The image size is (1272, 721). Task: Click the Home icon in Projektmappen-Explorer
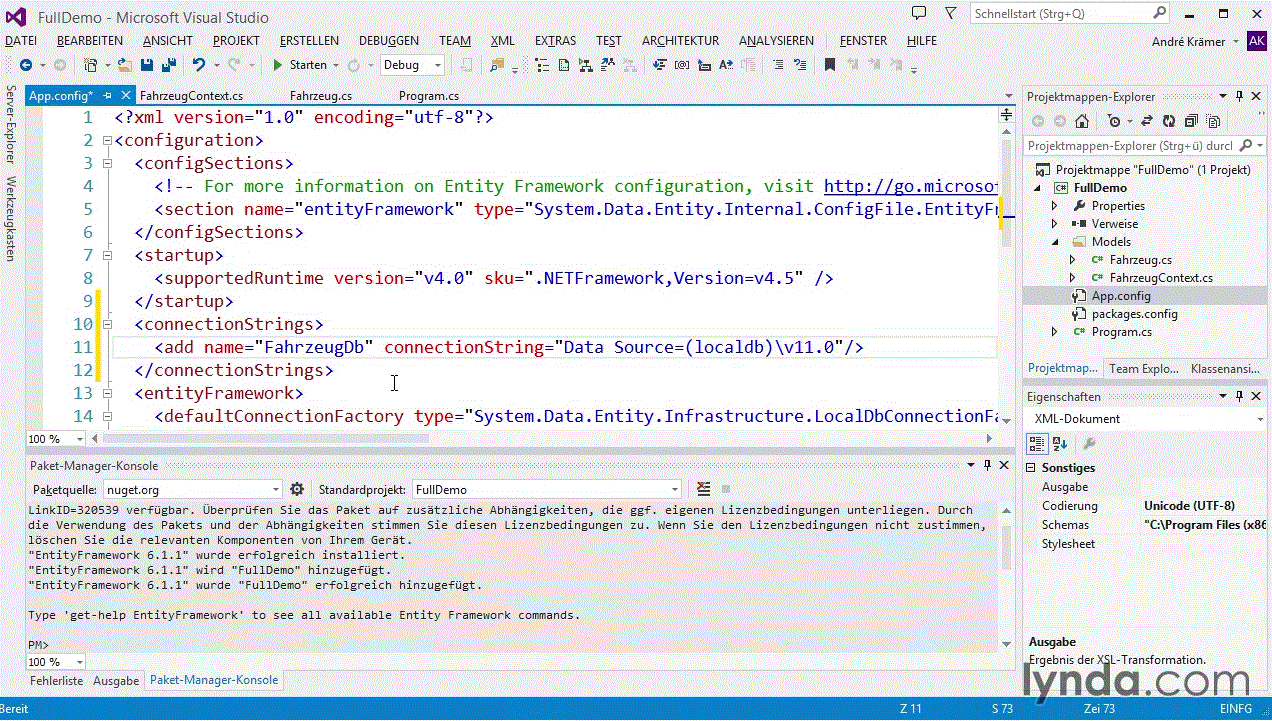coord(1082,121)
